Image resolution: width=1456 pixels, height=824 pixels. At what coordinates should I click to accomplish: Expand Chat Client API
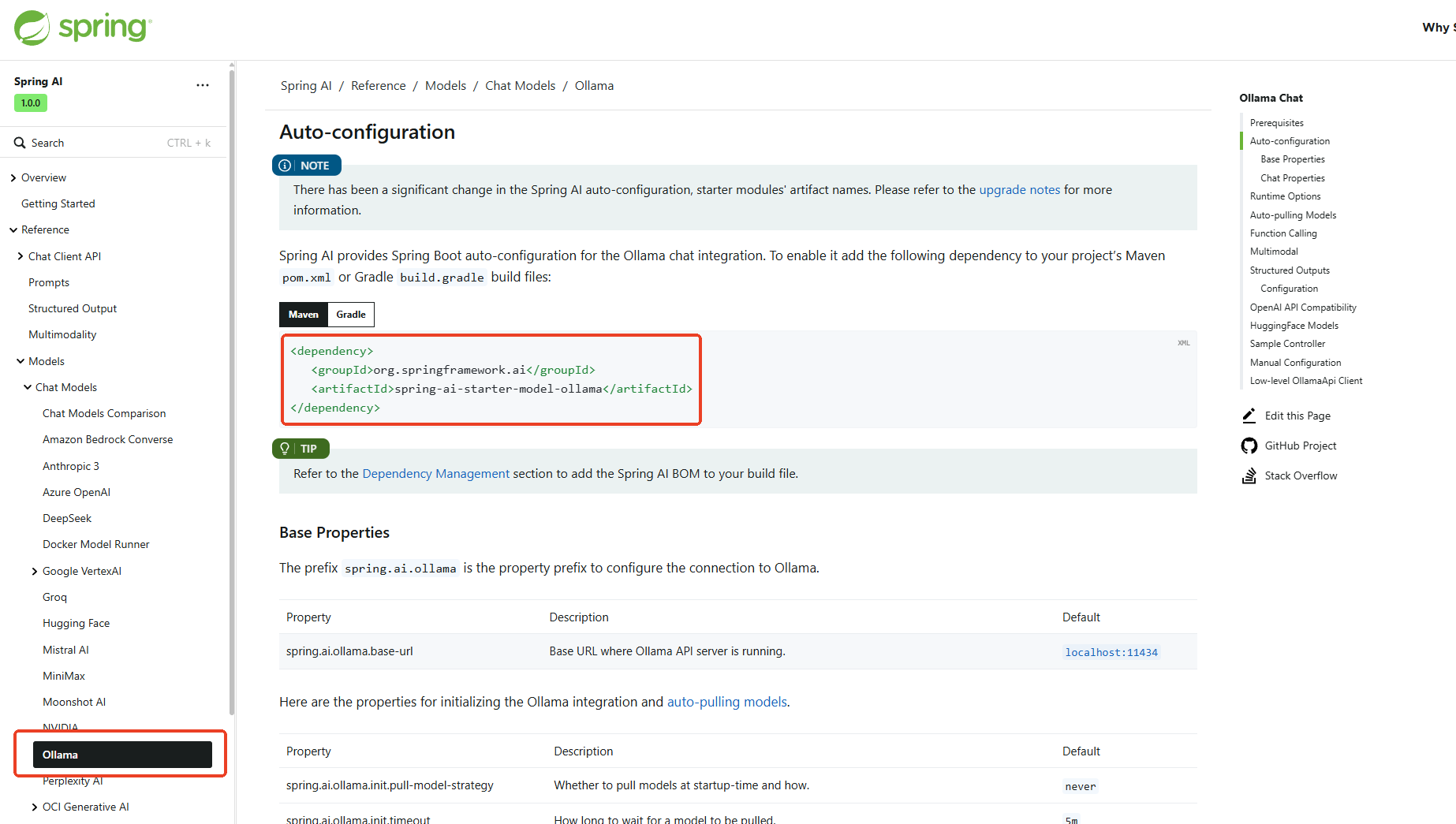tap(21, 256)
